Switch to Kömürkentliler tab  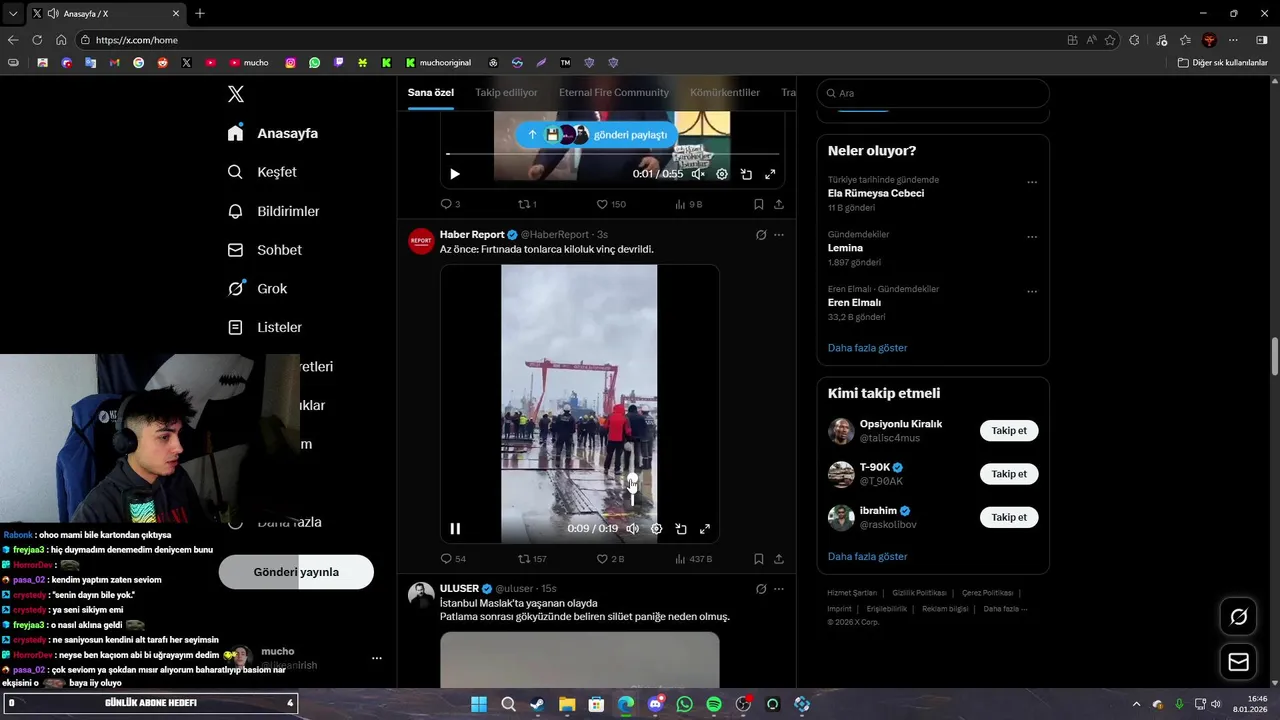click(x=725, y=92)
